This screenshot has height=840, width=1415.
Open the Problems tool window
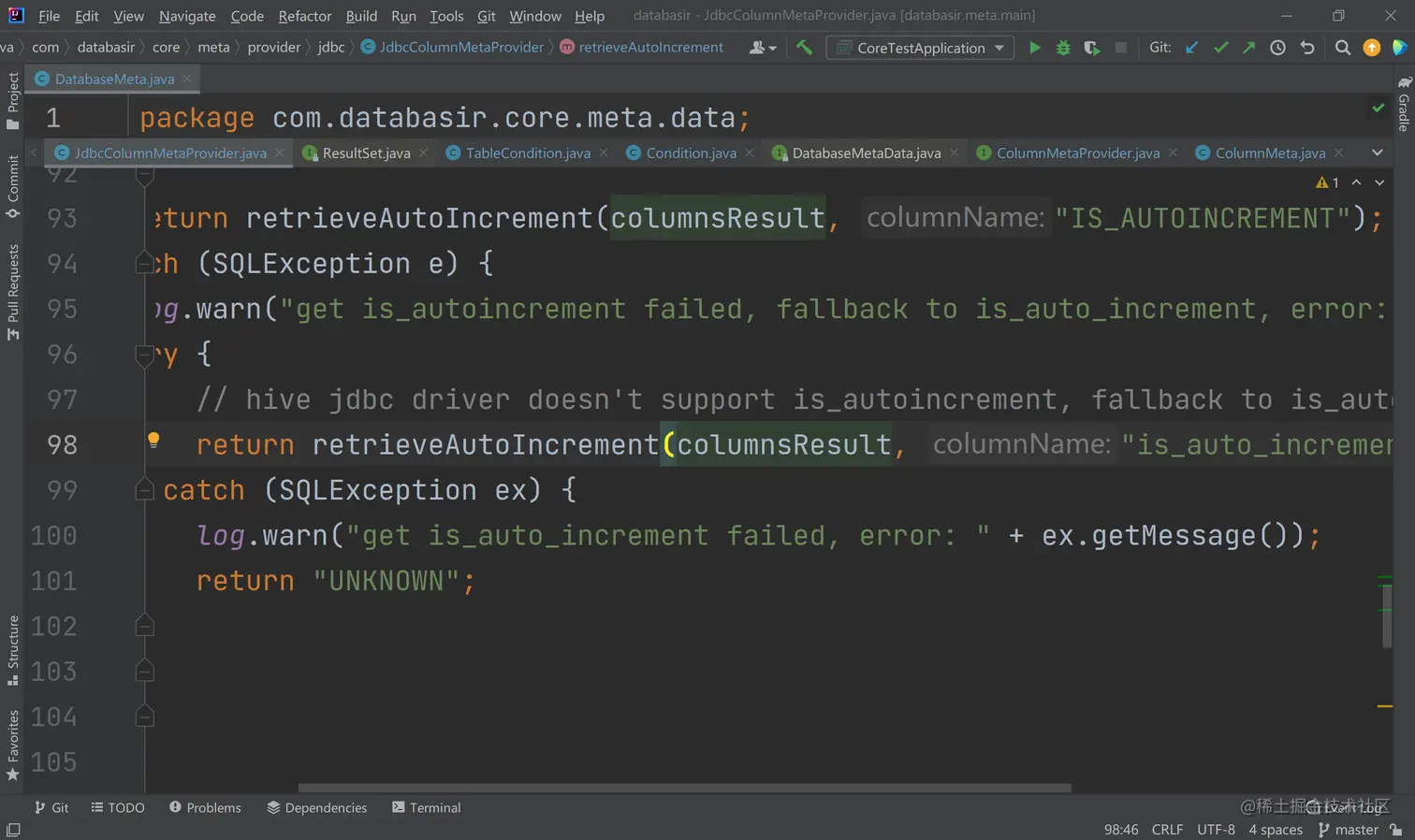click(x=205, y=807)
